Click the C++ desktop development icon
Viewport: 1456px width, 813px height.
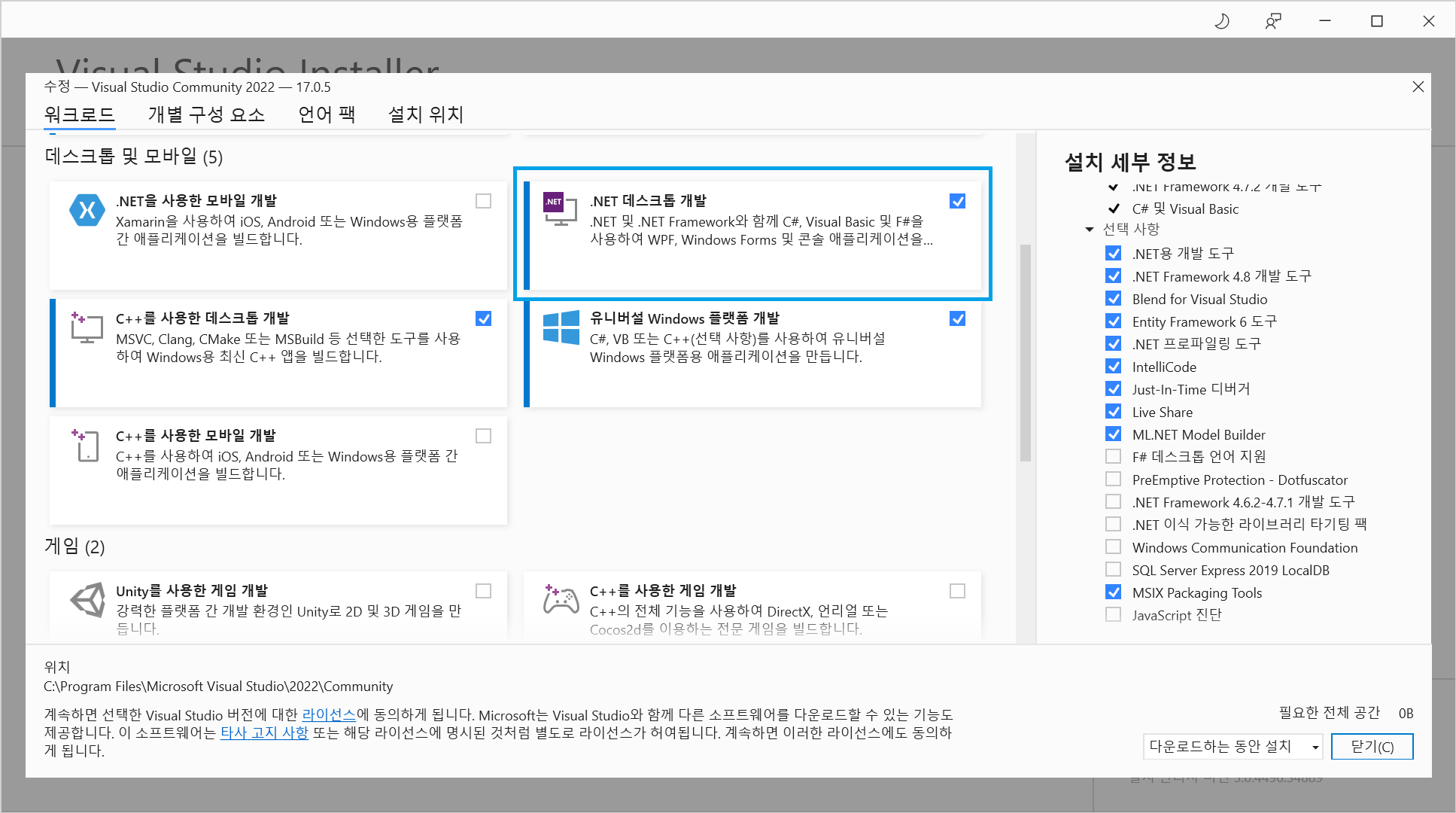pyautogui.click(x=87, y=328)
